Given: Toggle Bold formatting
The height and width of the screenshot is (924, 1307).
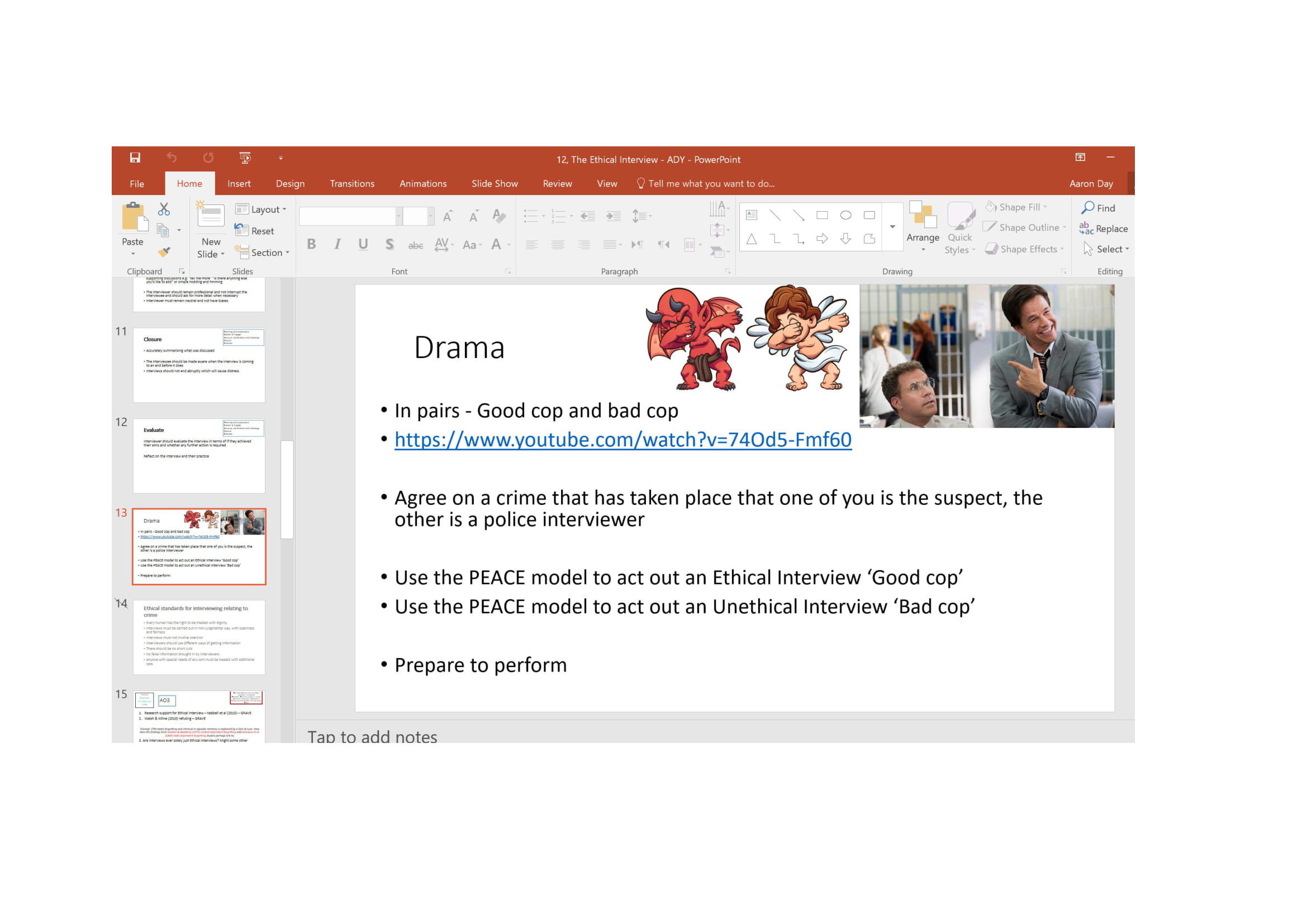Looking at the screenshot, I should click(311, 245).
